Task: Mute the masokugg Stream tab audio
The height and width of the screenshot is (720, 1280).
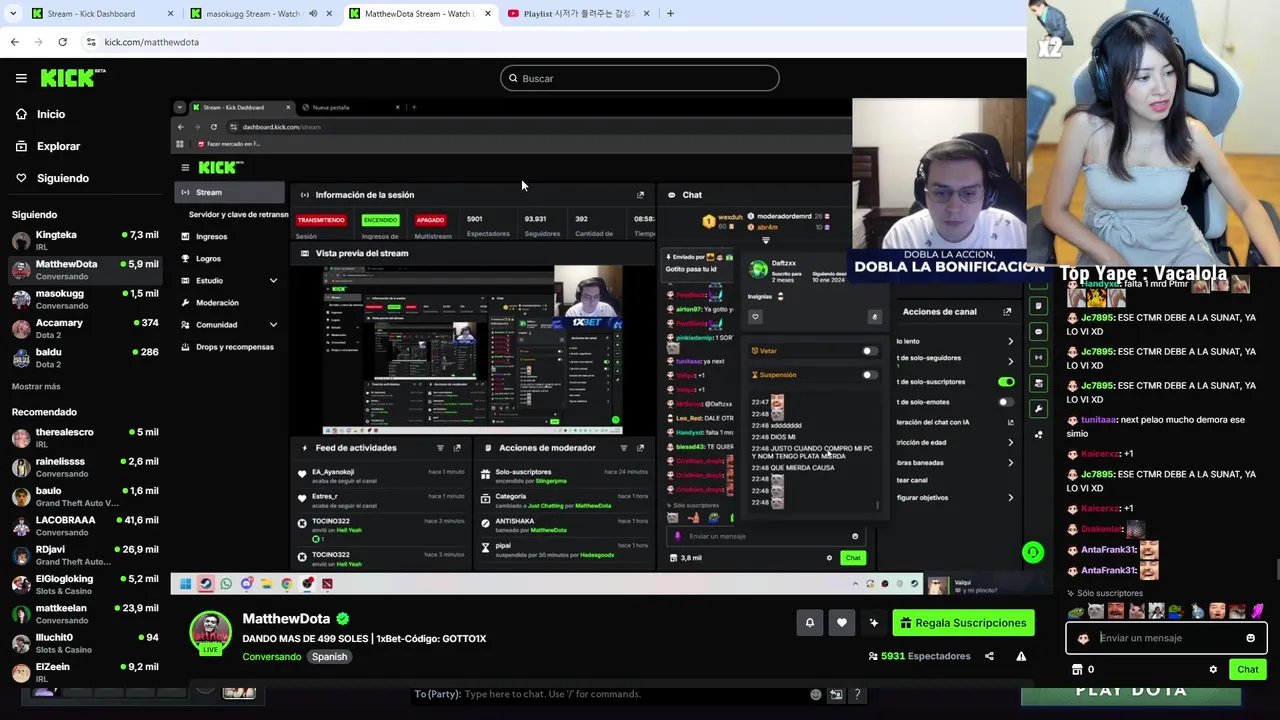Action: point(313,14)
